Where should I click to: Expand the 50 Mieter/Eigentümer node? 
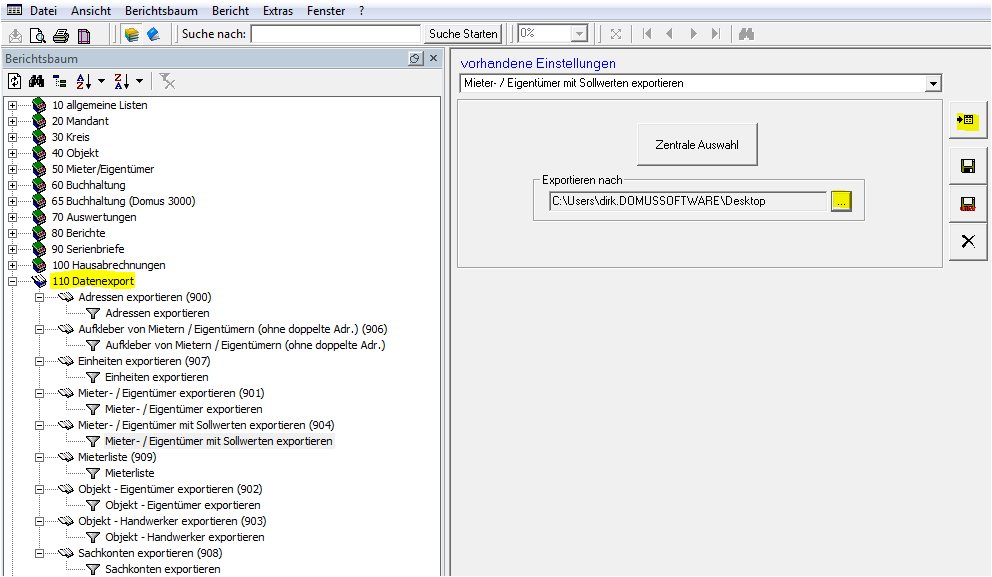(12, 169)
